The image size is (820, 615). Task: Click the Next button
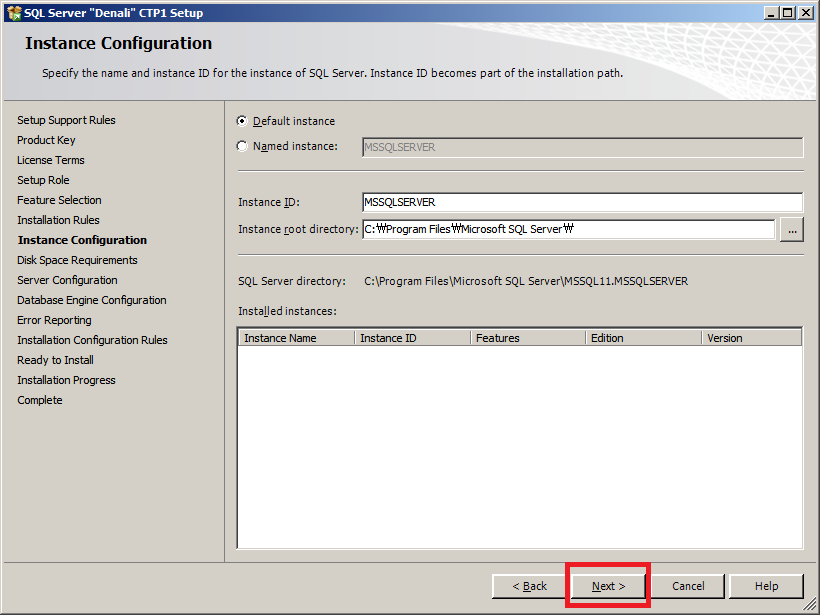pos(608,586)
